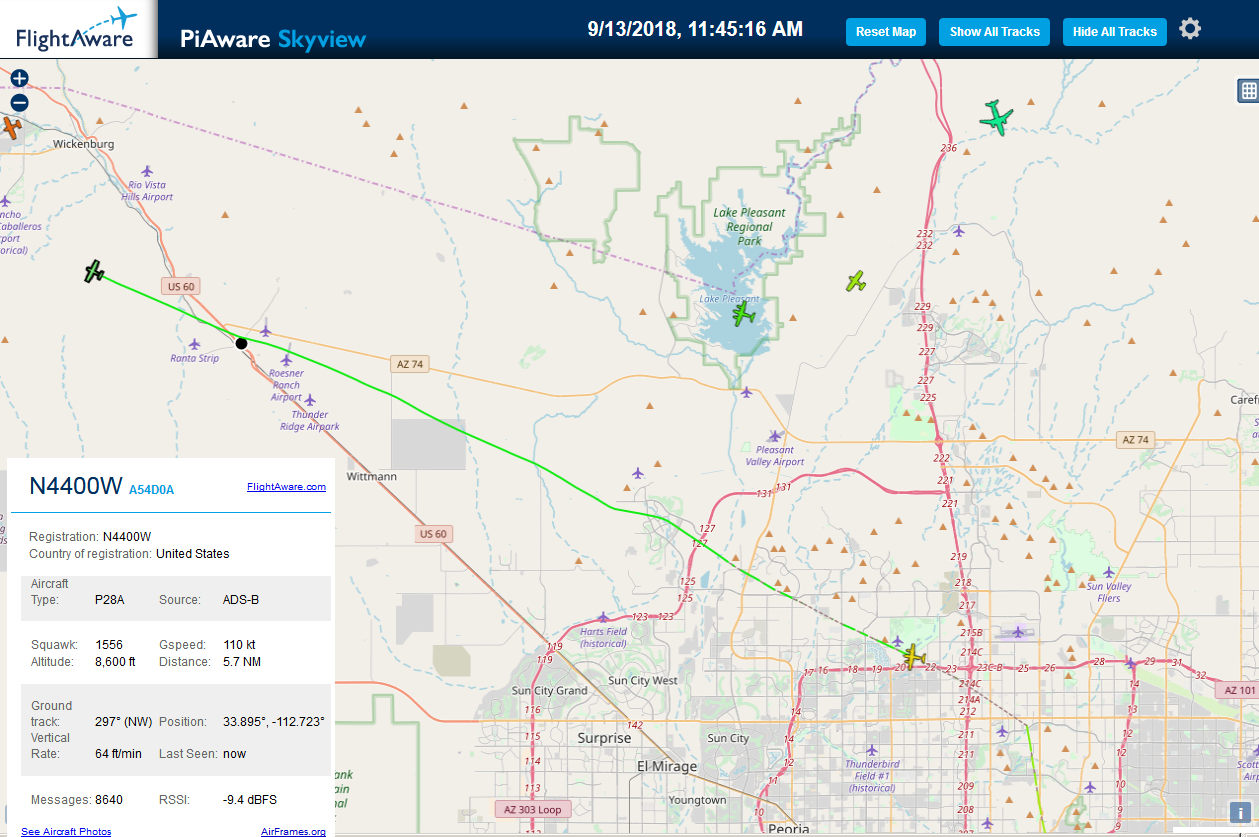1259x837 pixels.
Task: Click the ground track value 297° (NW)
Action: click(x=124, y=721)
